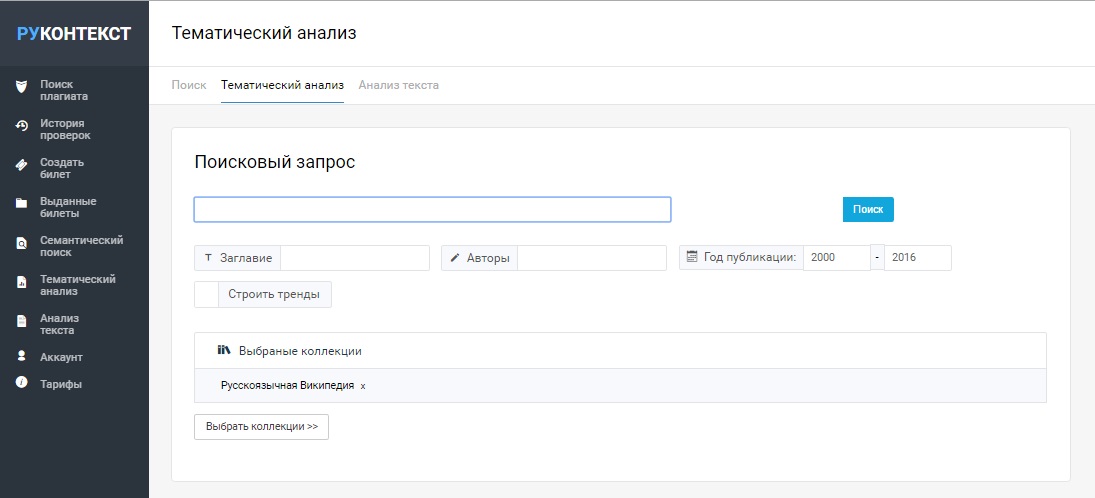Open the Аккаунт person icon

[22, 356]
